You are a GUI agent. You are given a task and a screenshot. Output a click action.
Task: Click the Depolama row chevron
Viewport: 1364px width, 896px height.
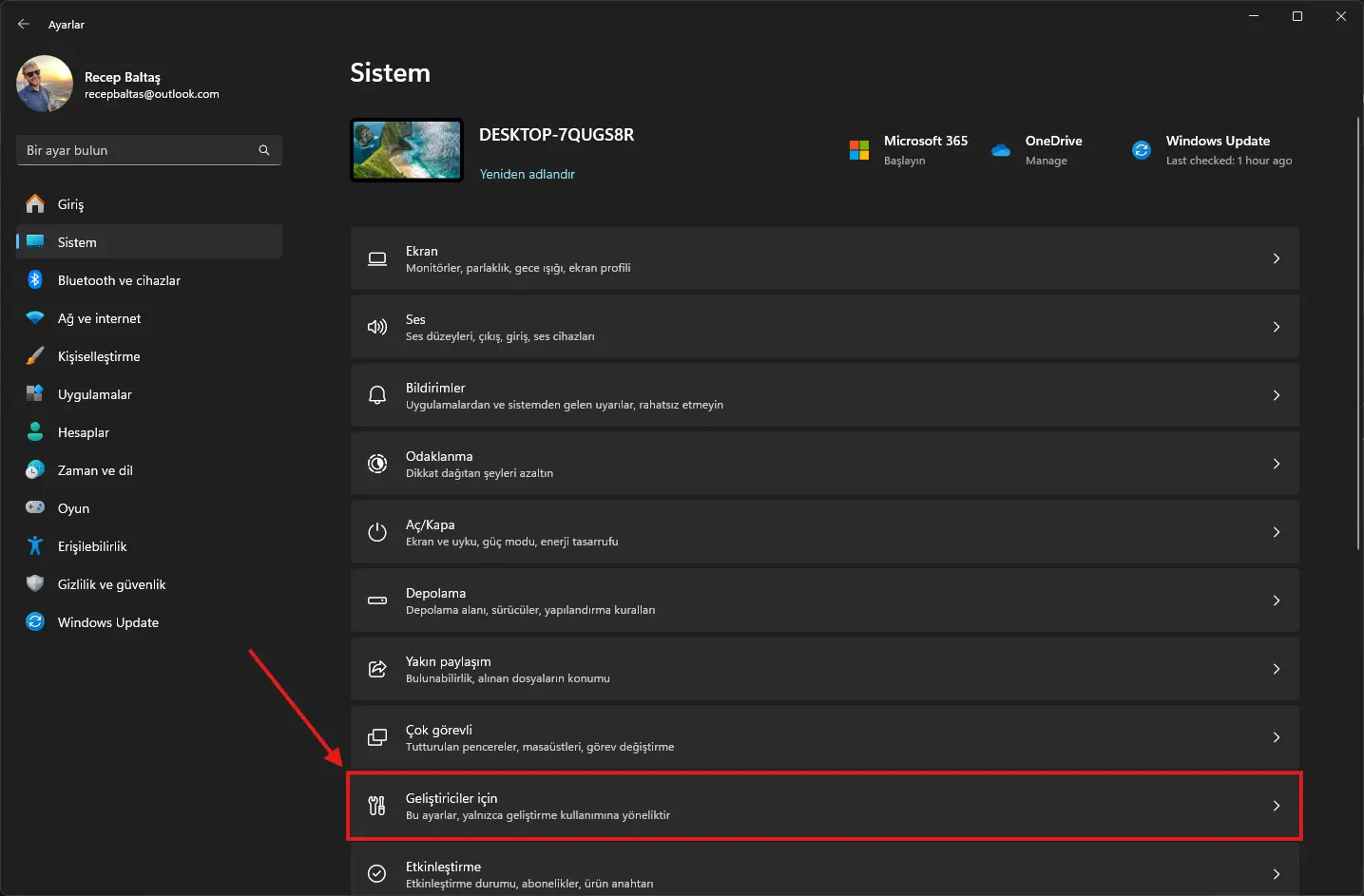(x=1277, y=601)
